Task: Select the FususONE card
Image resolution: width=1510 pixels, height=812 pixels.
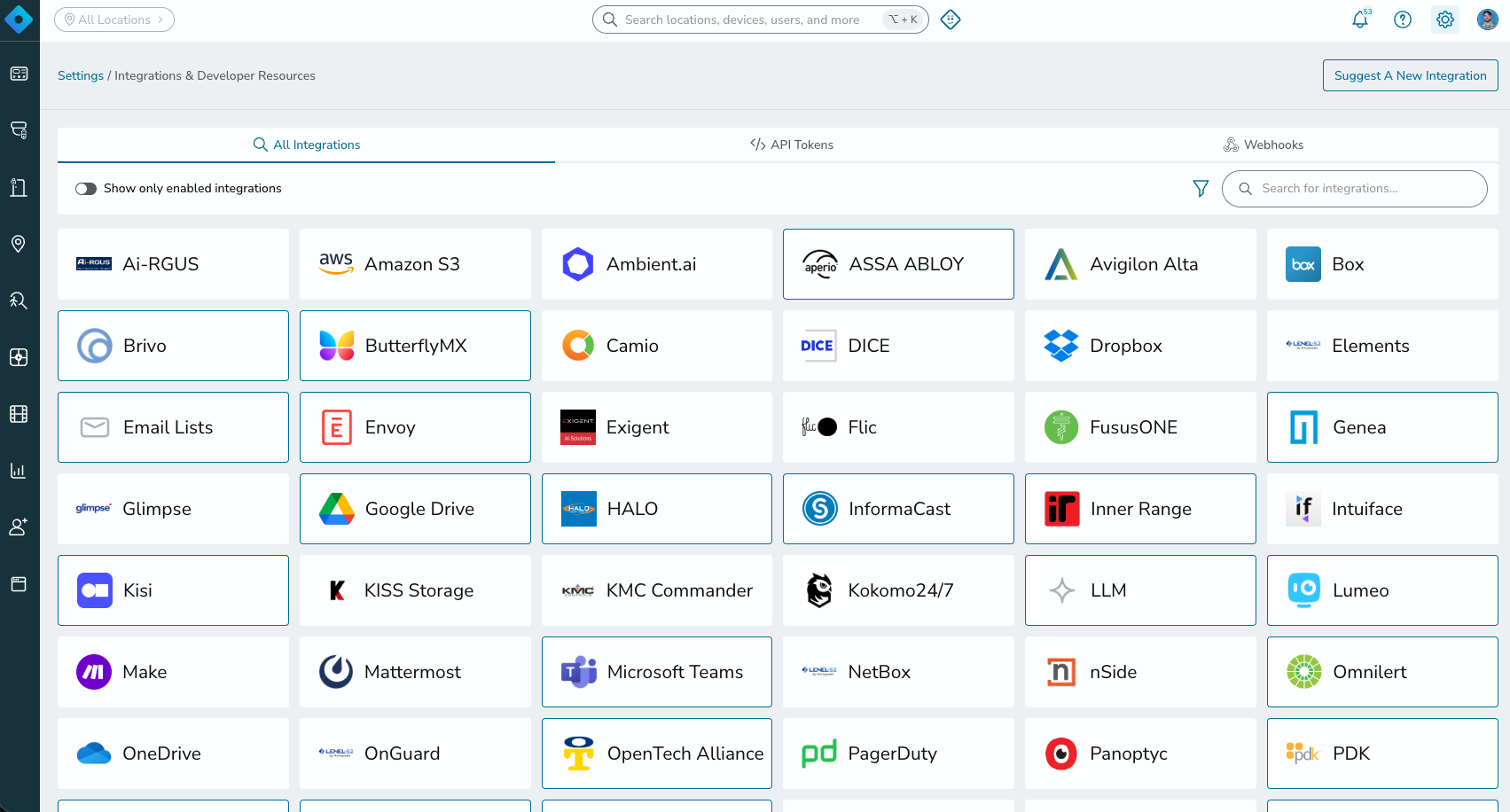Action: [1140, 427]
